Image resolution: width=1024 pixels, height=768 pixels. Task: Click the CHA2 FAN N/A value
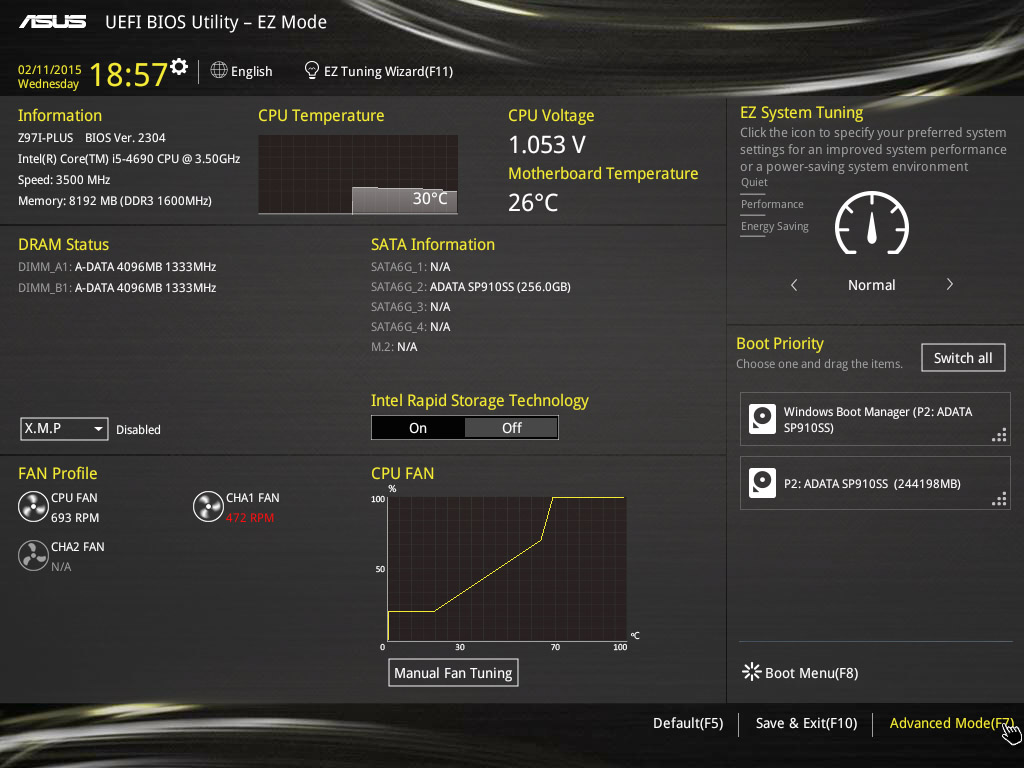point(61,566)
